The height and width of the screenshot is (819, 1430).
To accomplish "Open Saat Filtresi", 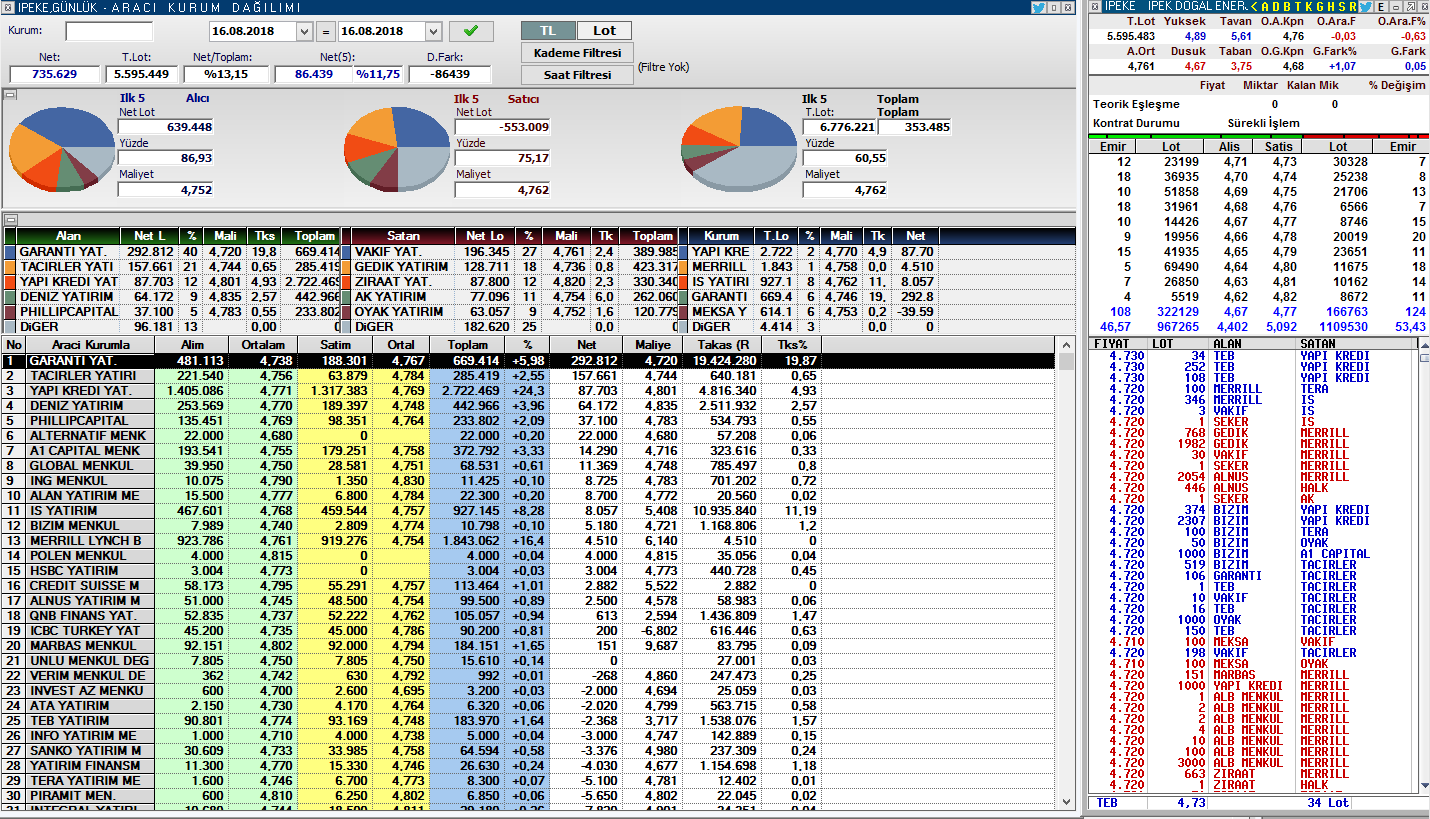I will (x=577, y=74).
